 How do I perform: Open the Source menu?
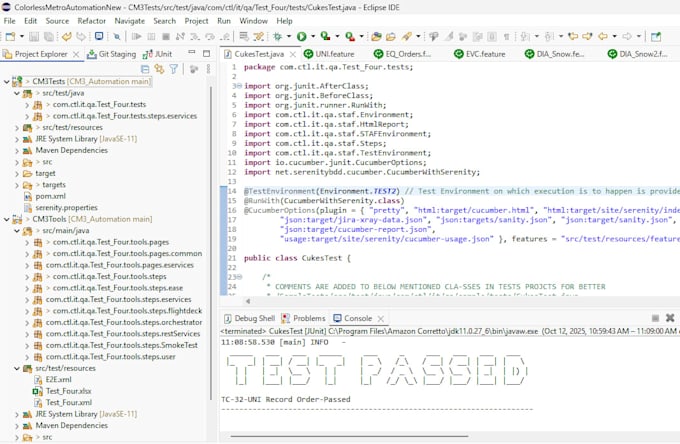click(57, 21)
